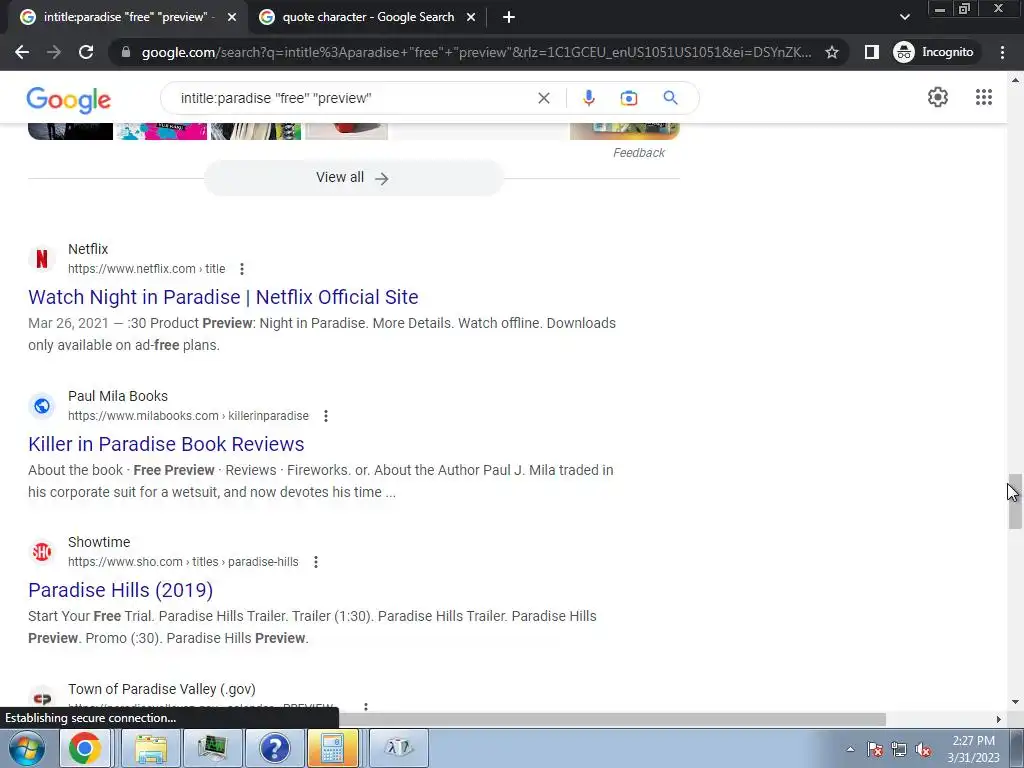
Task: Click into the Google search input field
Action: tap(353, 98)
